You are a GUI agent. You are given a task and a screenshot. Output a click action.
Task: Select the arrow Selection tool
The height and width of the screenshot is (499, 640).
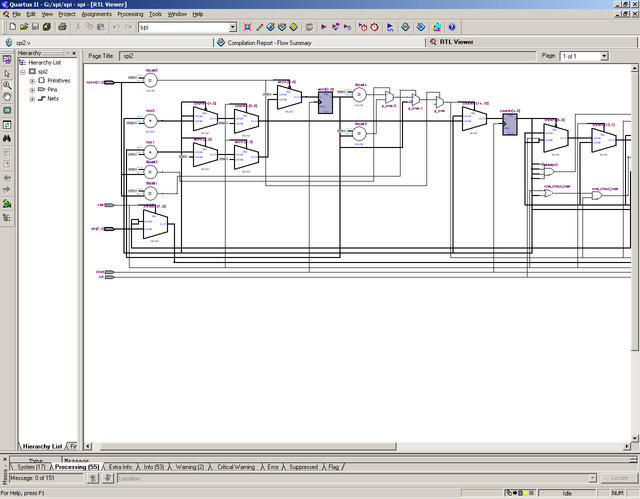point(7,74)
